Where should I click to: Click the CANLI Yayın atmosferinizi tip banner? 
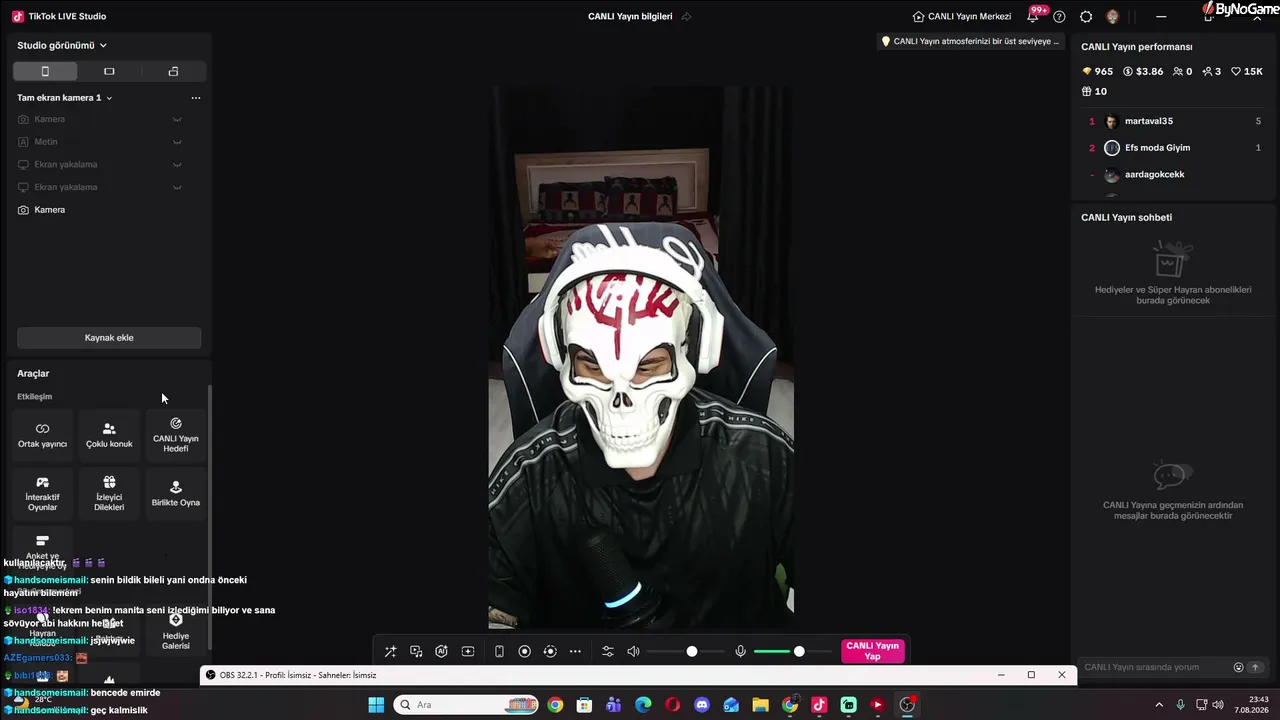[969, 41]
